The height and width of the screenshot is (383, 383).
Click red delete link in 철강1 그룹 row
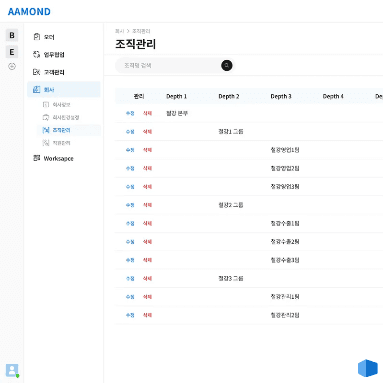pyautogui.click(x=147, y=132)
